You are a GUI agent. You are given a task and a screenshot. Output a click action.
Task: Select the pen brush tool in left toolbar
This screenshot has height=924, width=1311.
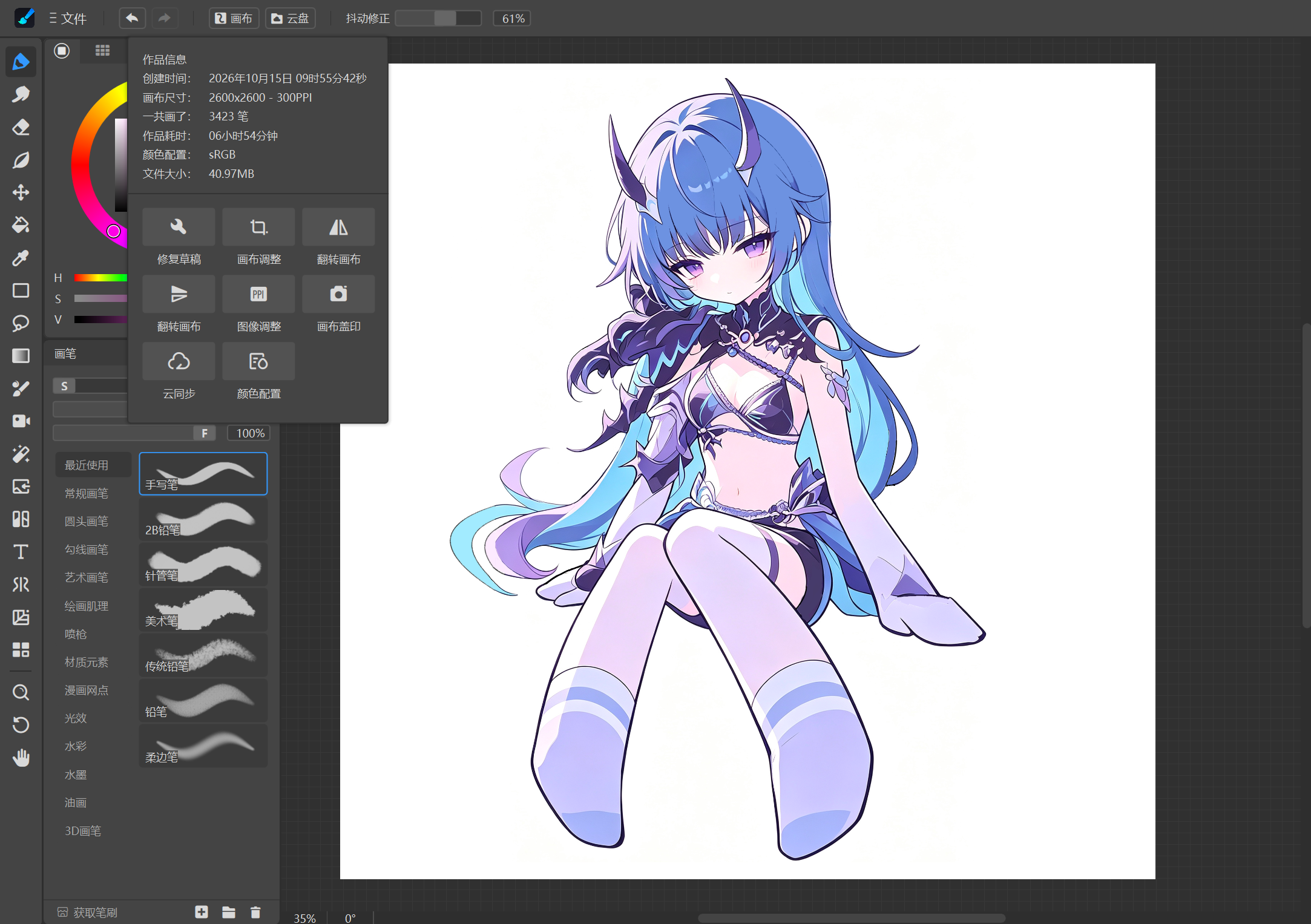tap(21, 62)
